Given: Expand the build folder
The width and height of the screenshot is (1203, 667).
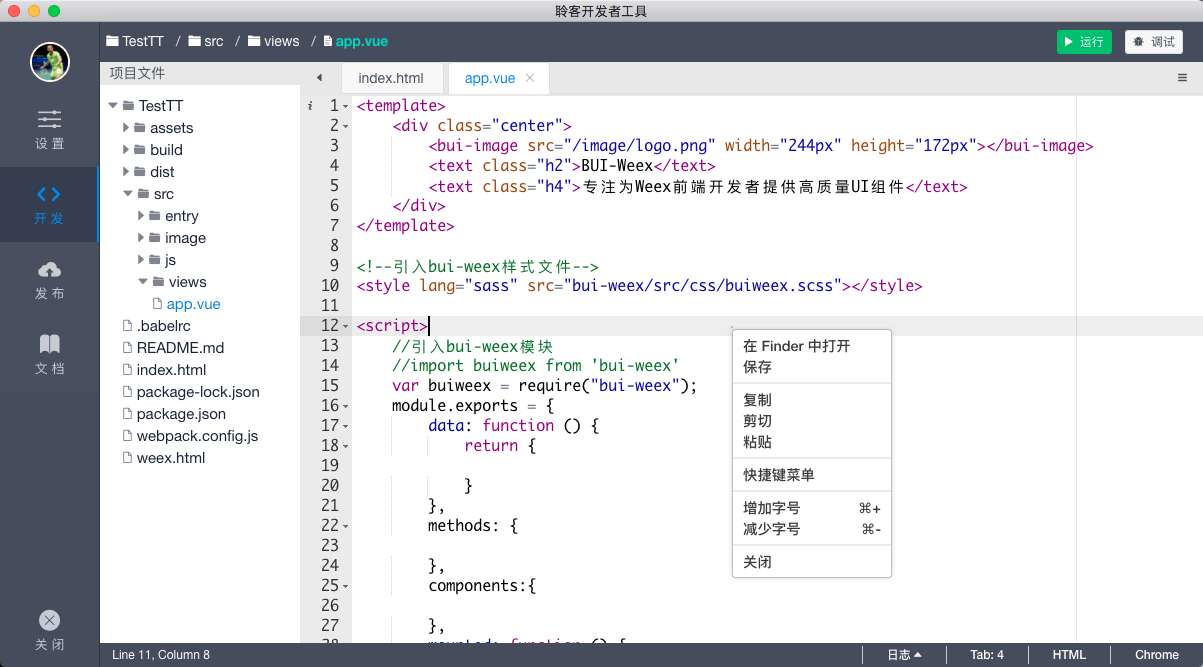Looking at the screenshot, I should 124,149.
